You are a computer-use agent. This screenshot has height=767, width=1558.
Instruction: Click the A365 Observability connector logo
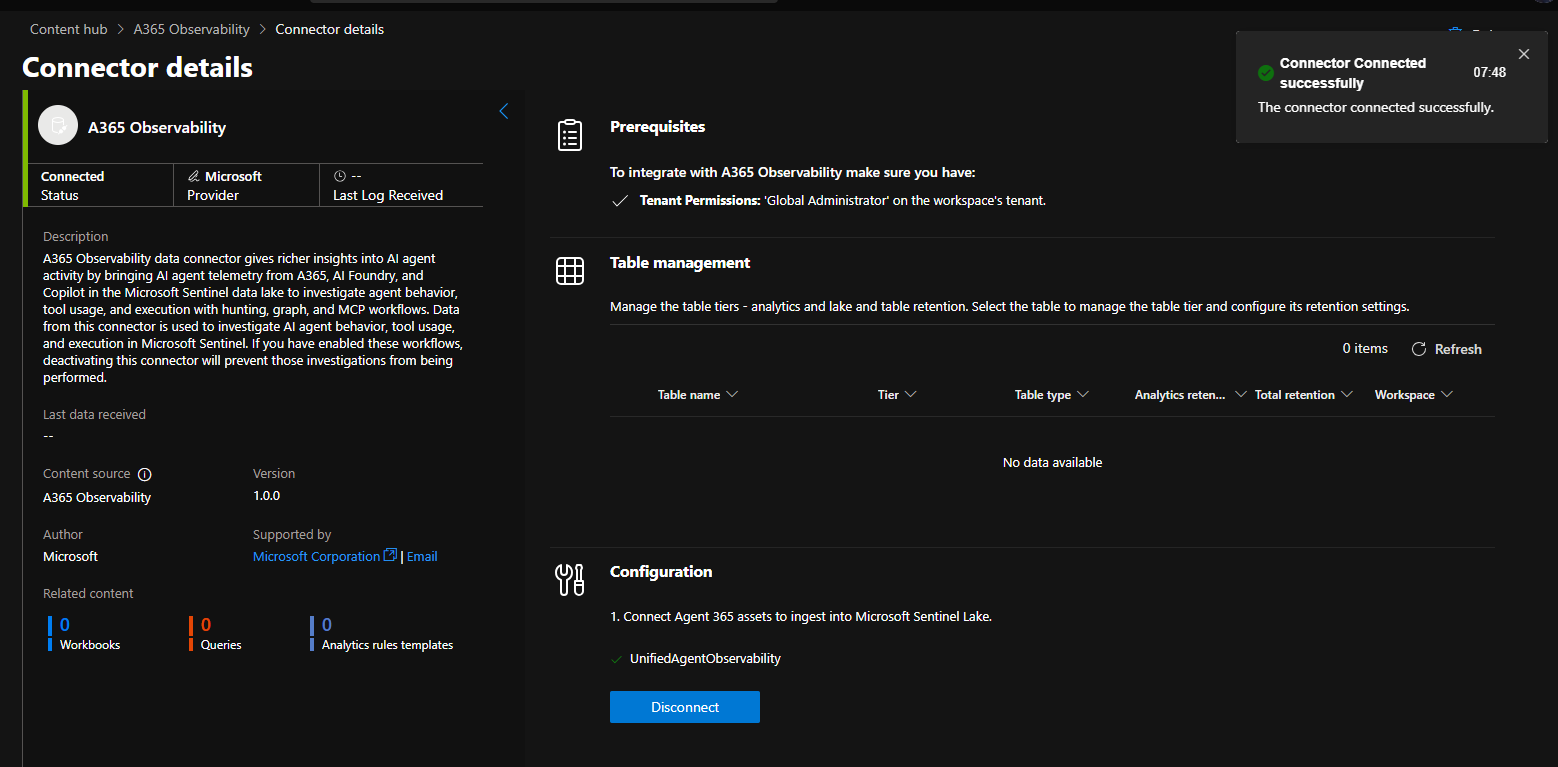tap(58, 125)
